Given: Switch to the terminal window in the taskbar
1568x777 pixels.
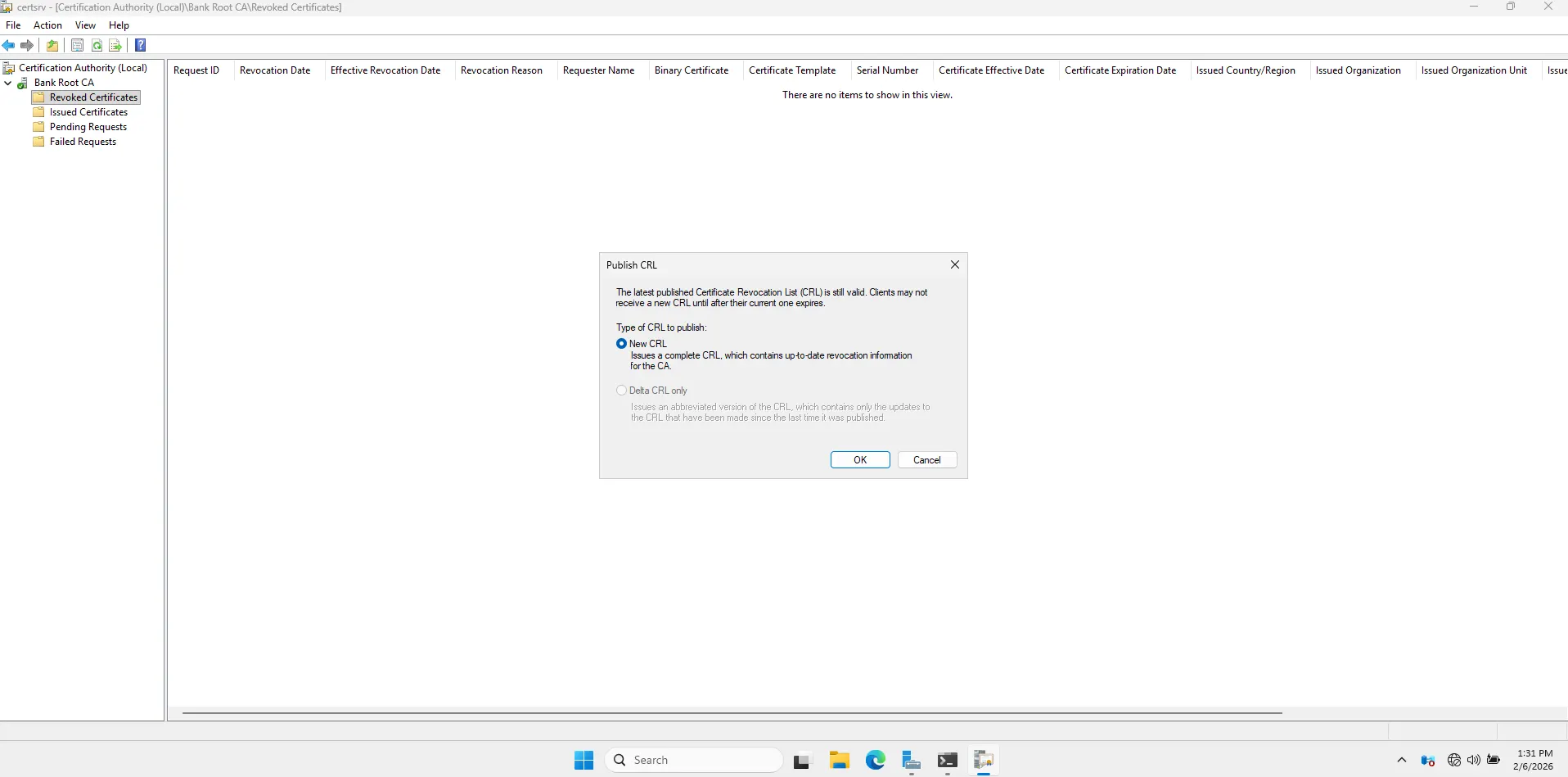Looking at the screenshot, I should click(x=948, y=761).
